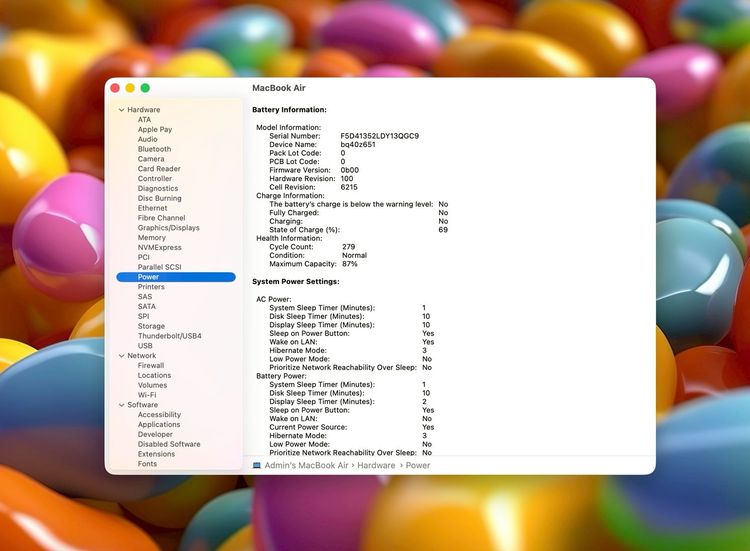
Task: Click the Hardware section label
Action: coord(144,110)
